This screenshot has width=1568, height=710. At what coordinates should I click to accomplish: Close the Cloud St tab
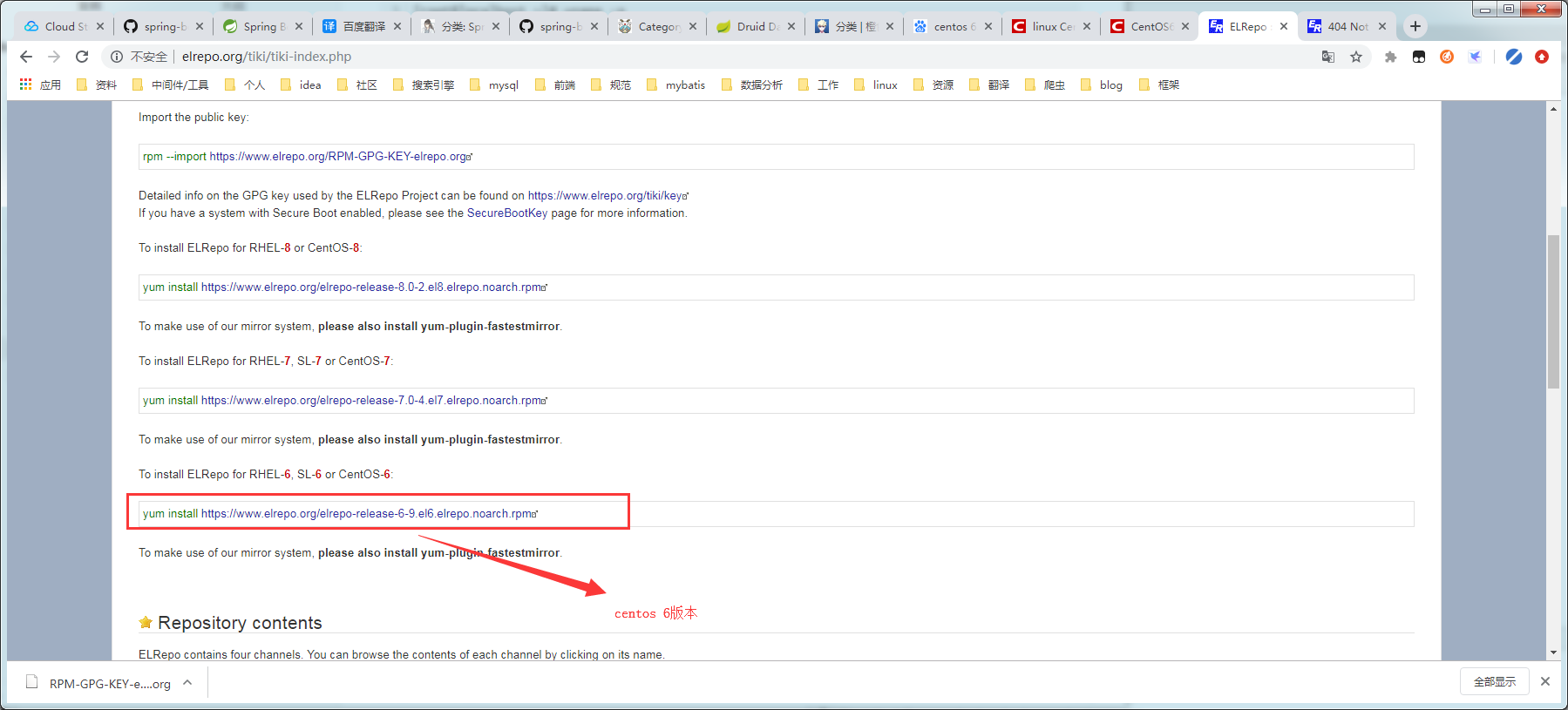(100, 26)
